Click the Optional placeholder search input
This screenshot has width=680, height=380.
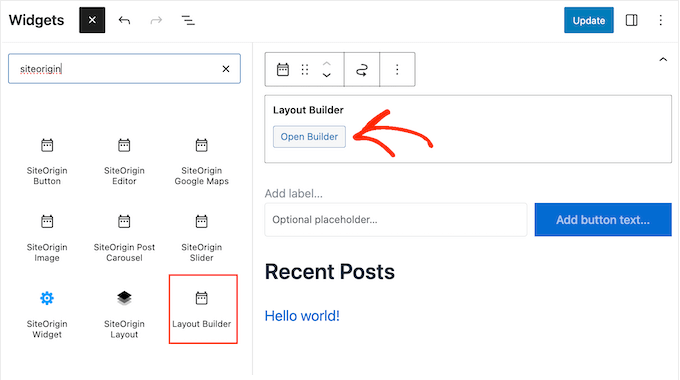pyautogui.click(x=396, y=219)
